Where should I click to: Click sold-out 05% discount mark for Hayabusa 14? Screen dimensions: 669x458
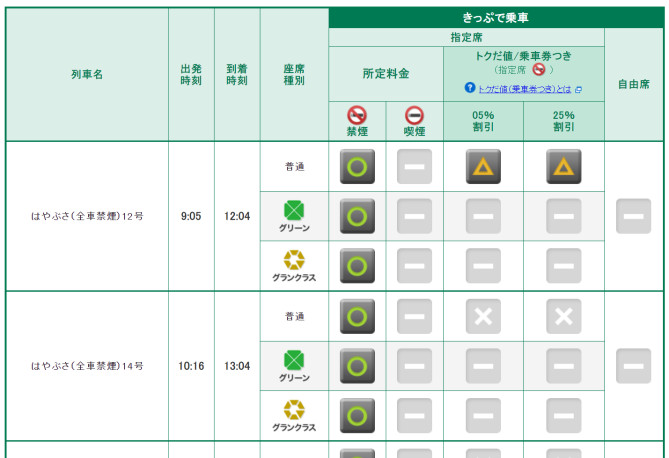tap(483, 316)
